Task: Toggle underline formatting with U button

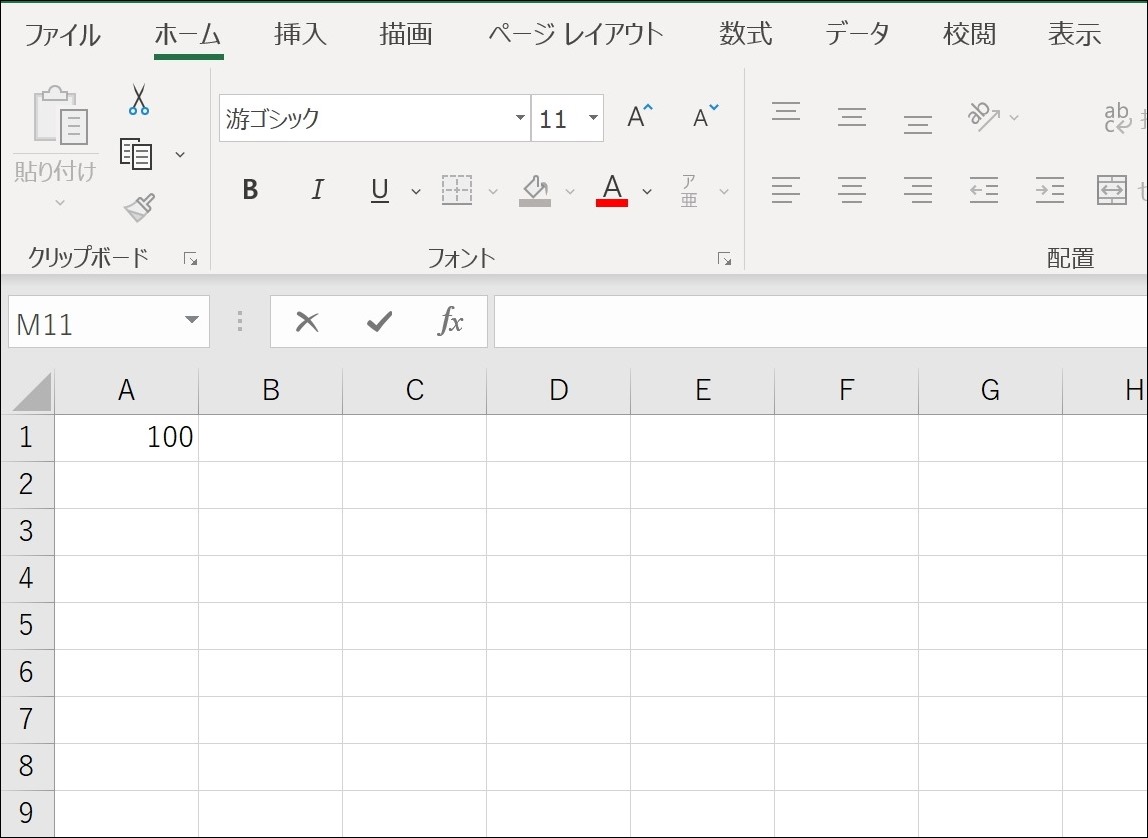Action: [380, 189]
